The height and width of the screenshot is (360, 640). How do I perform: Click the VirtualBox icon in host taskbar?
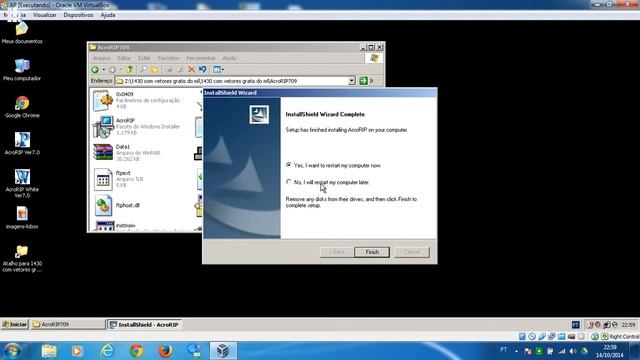(223, 351)
